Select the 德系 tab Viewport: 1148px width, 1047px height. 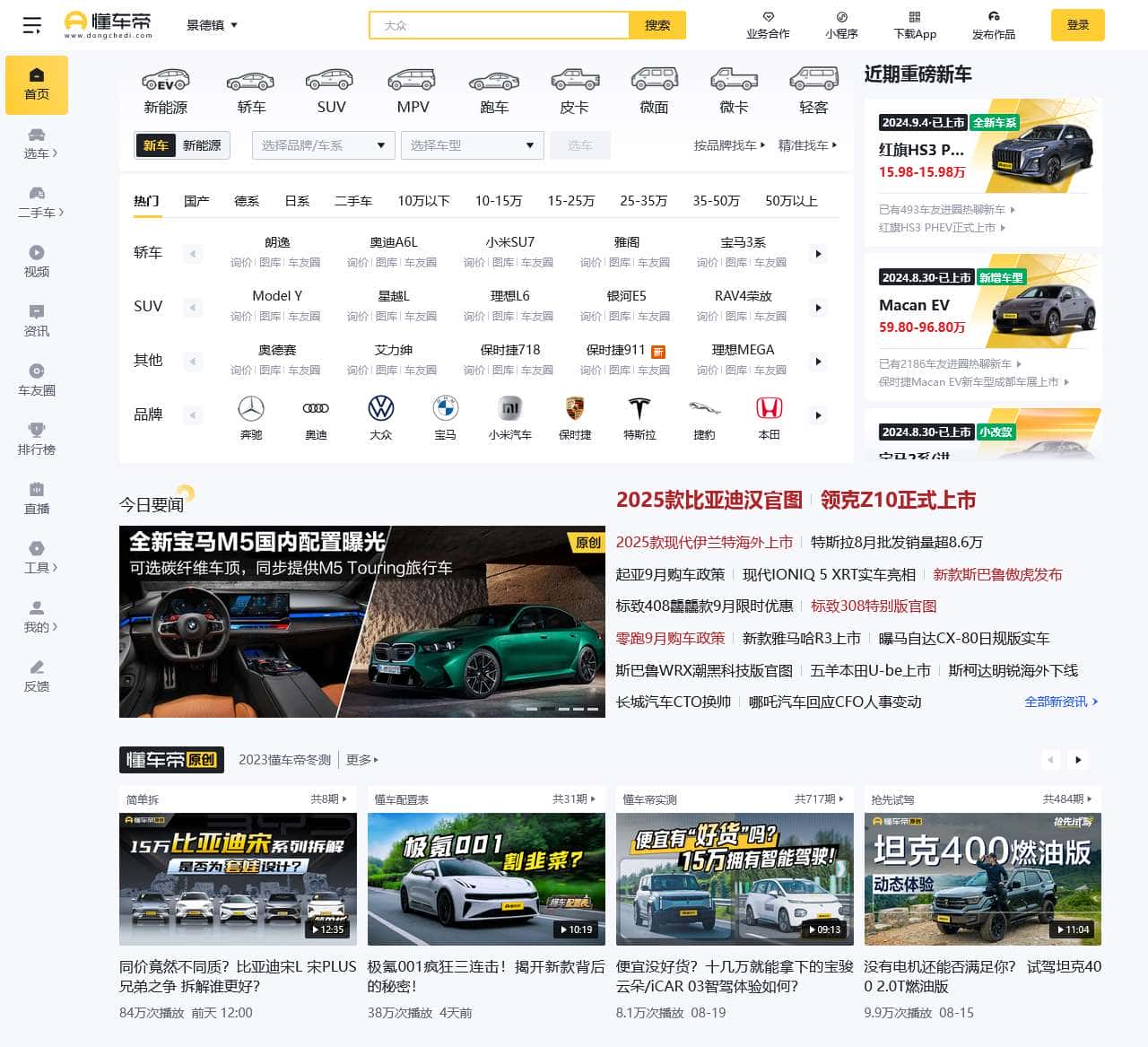(247, 201)
